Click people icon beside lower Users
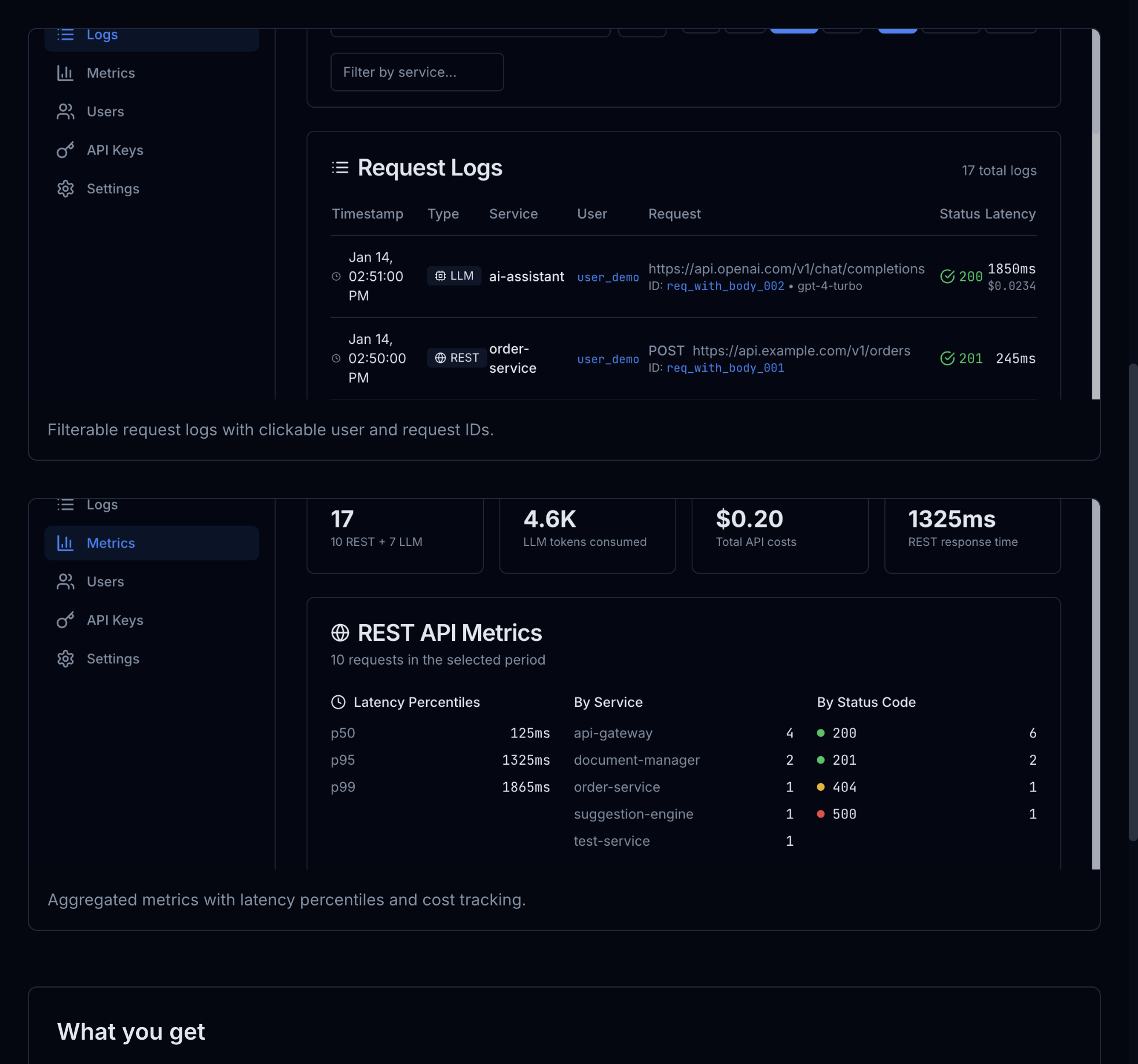 pyautogui.click(x=65, y=582)
